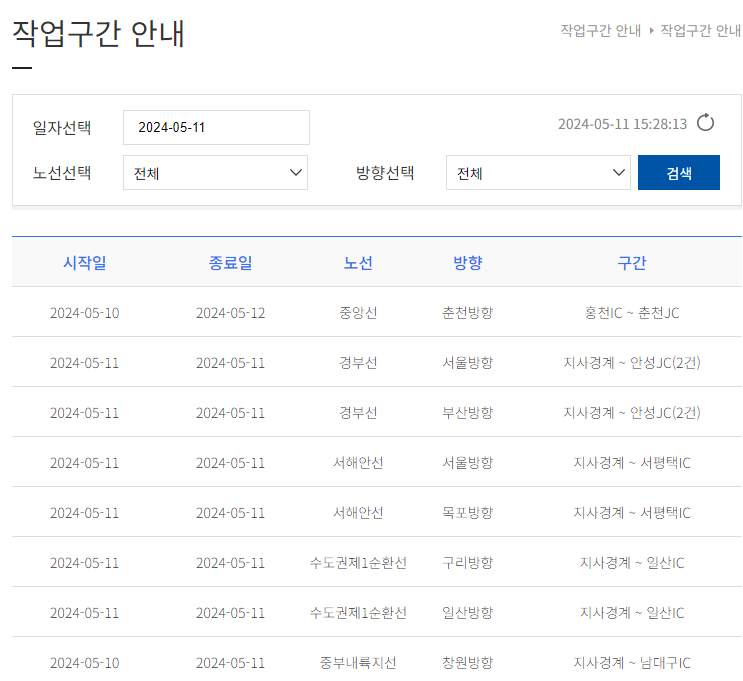Select the 중앙선 route cell

(358, 313)
